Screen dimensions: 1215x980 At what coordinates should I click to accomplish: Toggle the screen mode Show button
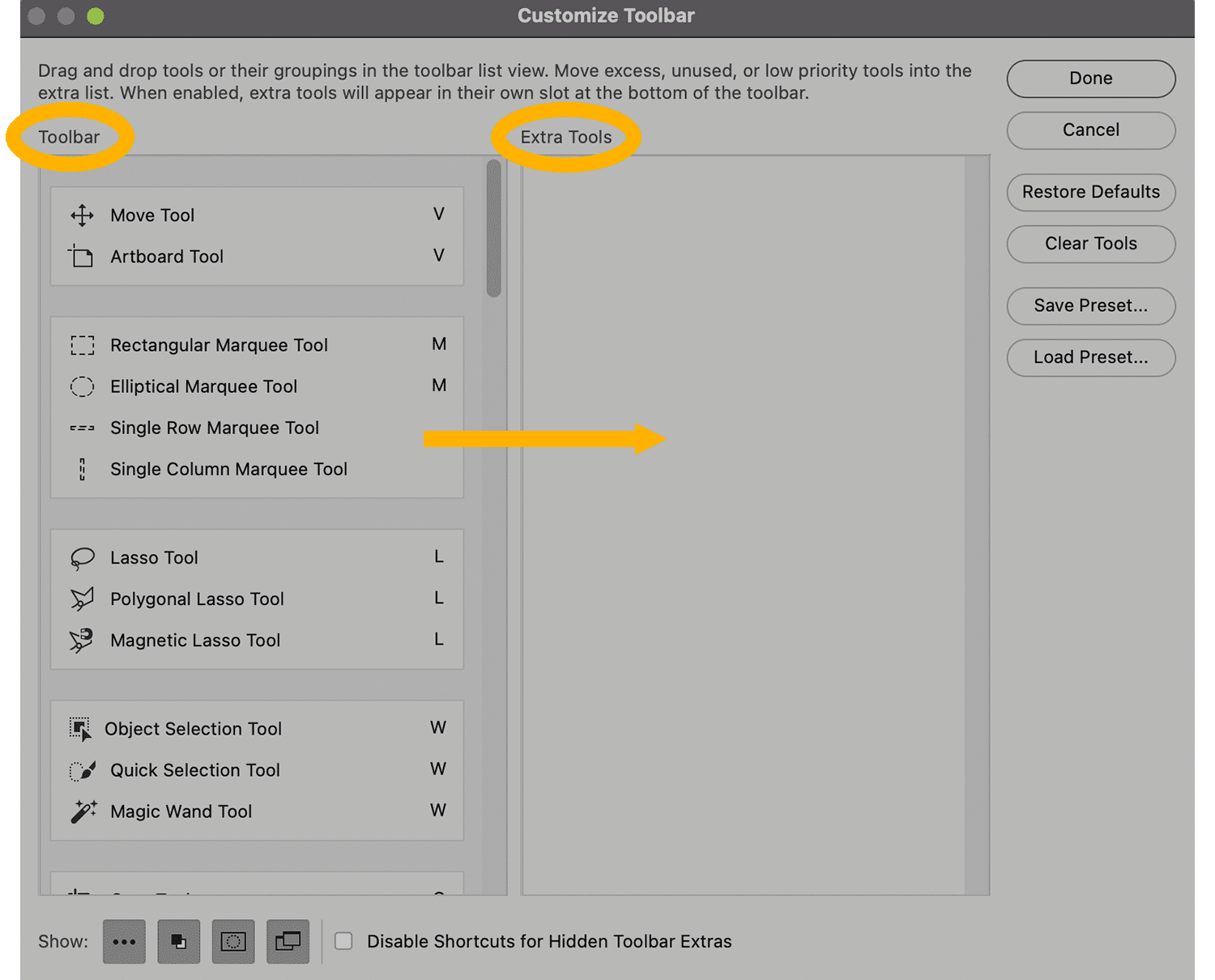click(x=288, y=942)
